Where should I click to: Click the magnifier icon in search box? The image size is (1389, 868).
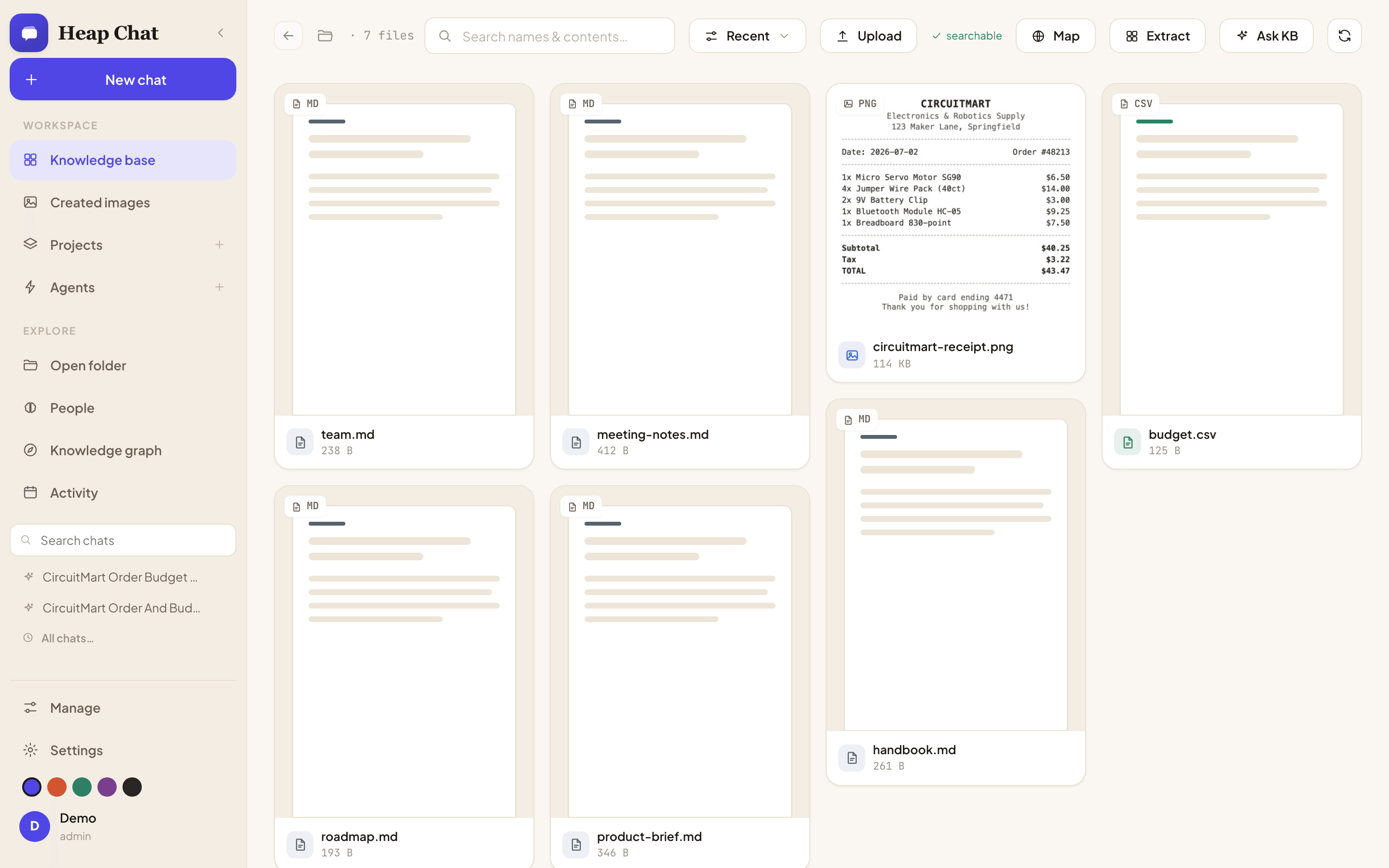click(445, 36)
